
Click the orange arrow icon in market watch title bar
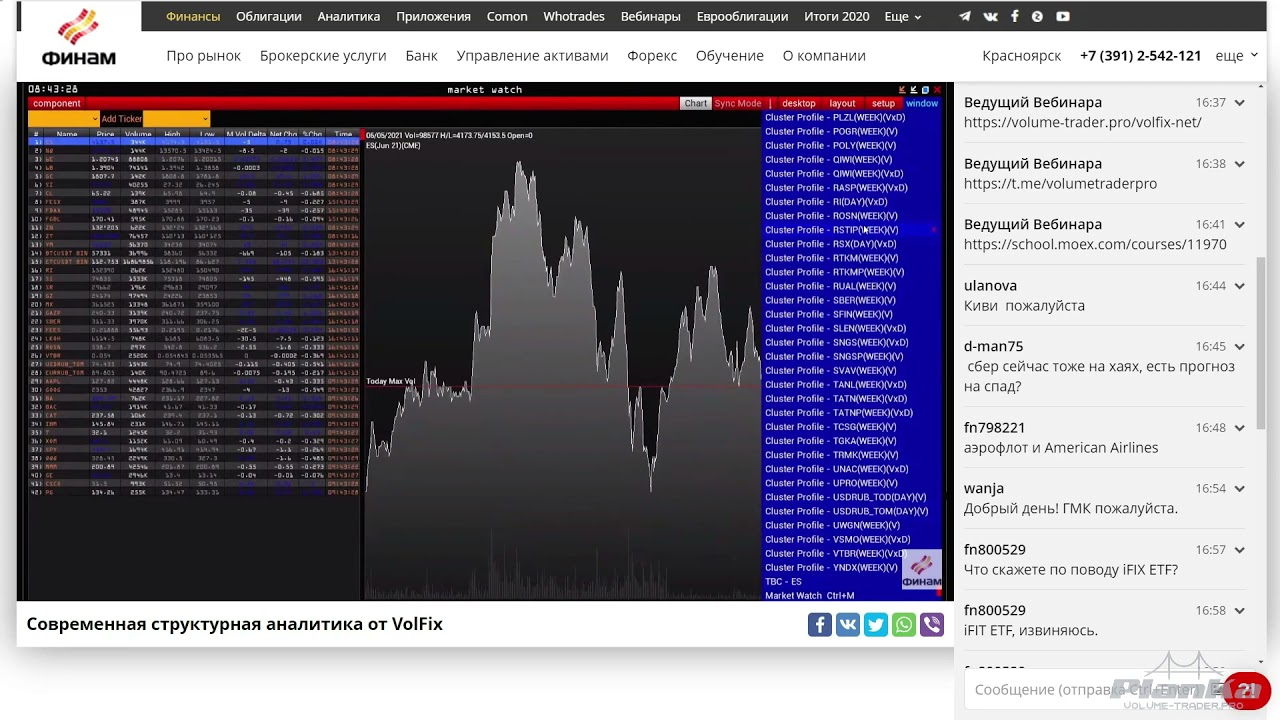(x=902, y=90)
